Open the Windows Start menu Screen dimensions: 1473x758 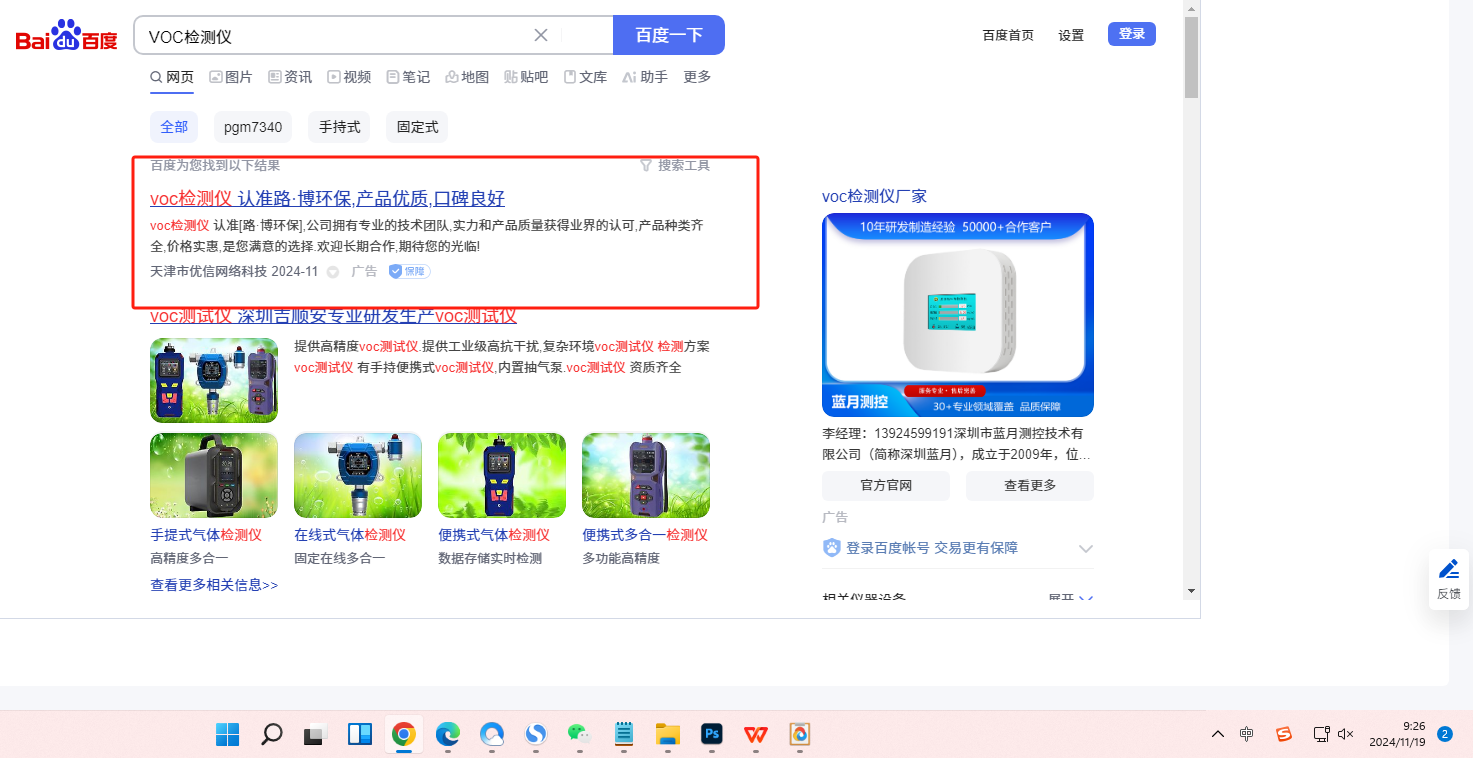pyautogui.click(x=228, y=735)
